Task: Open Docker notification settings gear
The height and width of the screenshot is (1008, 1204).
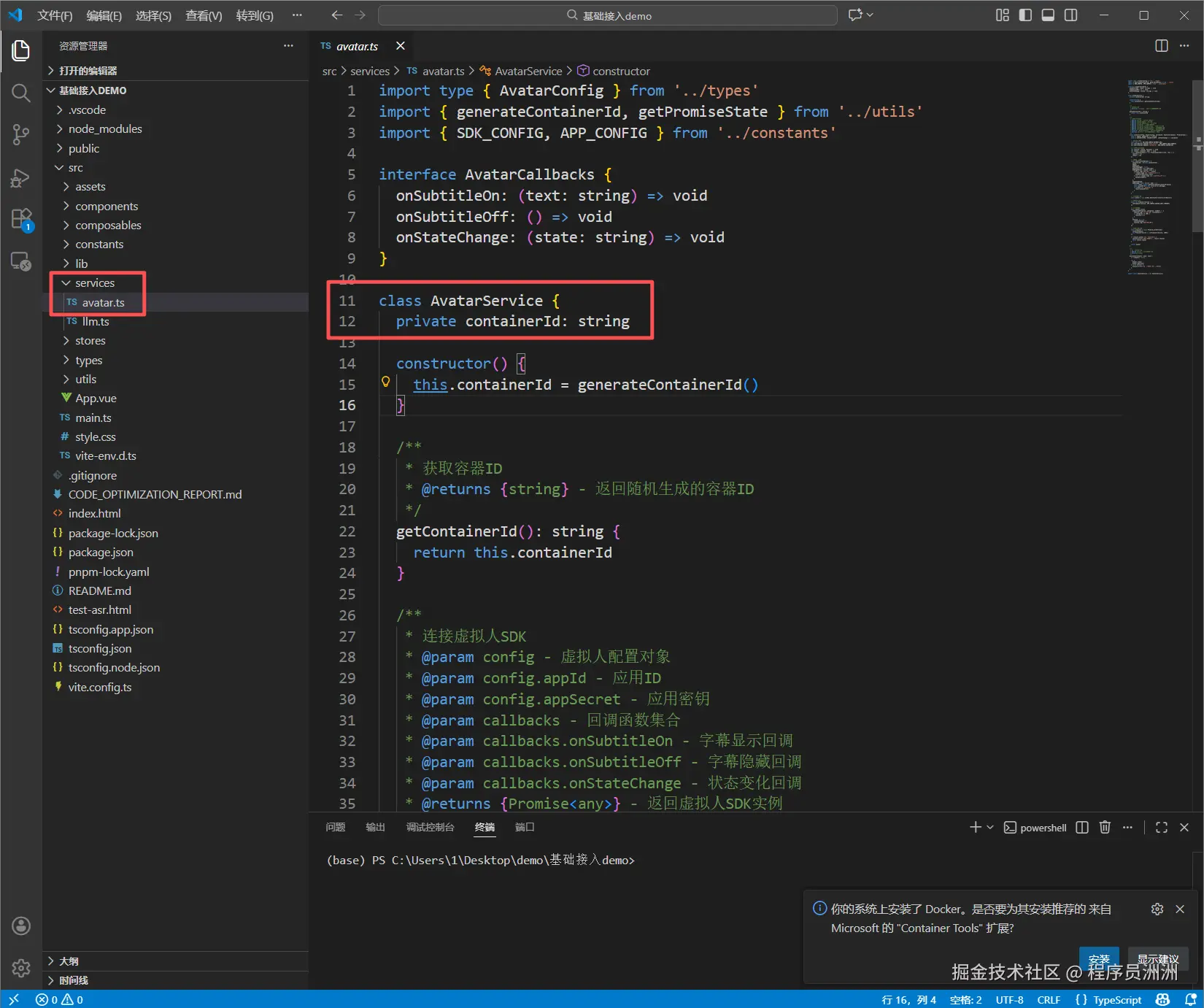Action: (x=1157, y=909)
